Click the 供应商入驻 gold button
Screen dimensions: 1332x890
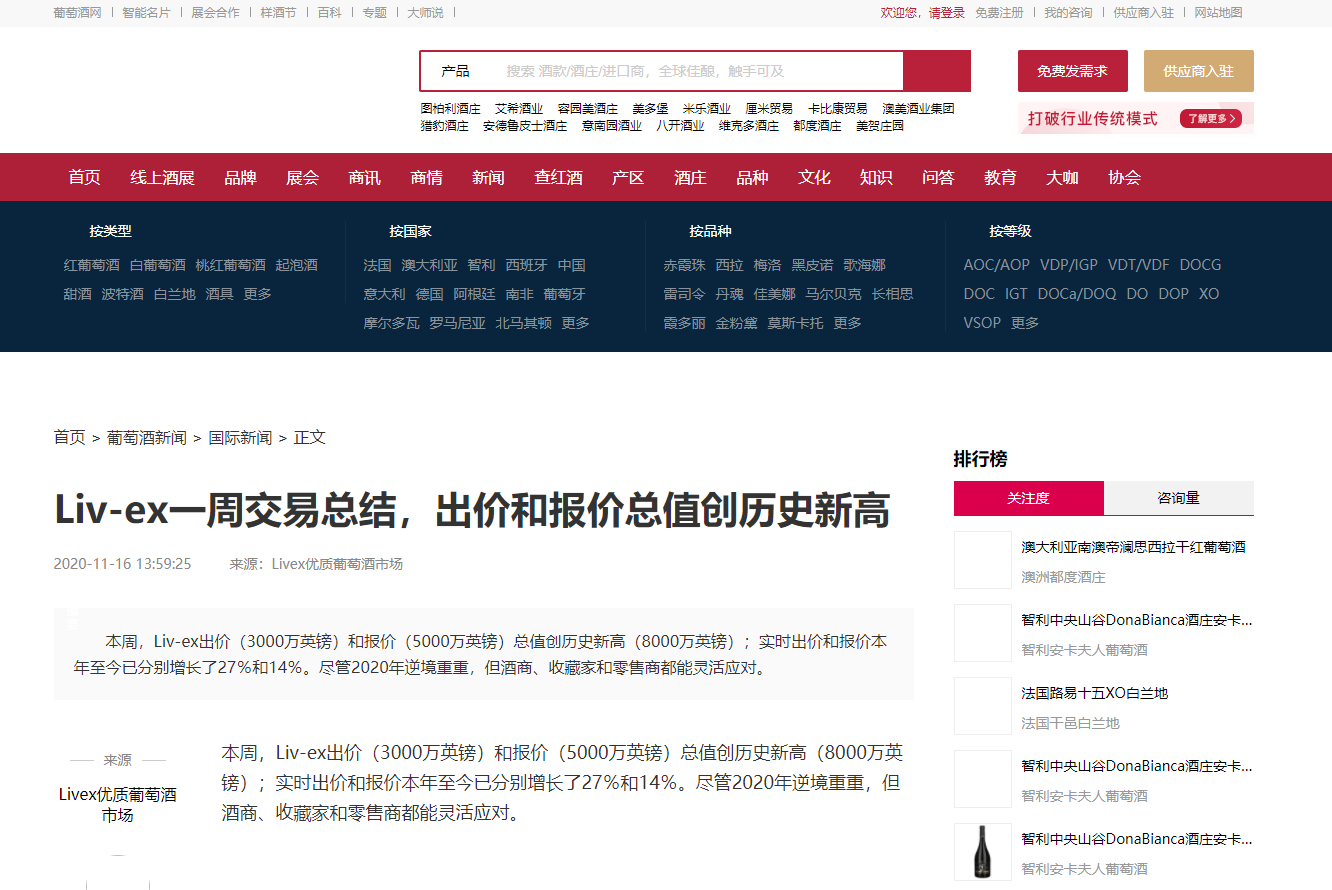pyautogui.click(x=1198, y=71)
